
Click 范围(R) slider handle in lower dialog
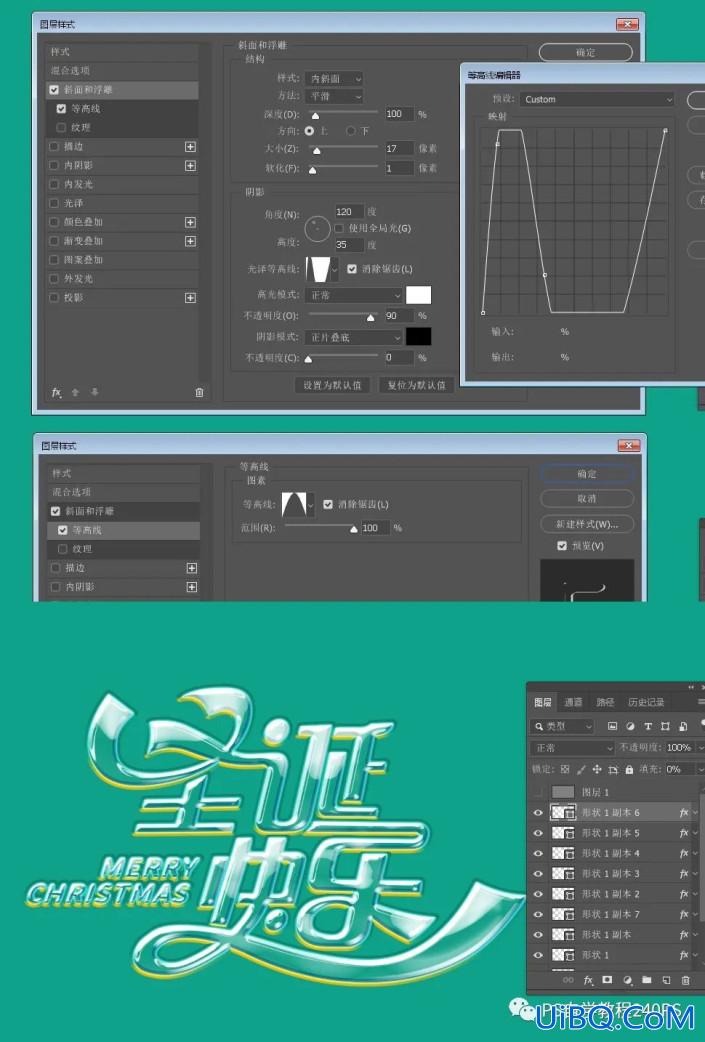(353, 529)
